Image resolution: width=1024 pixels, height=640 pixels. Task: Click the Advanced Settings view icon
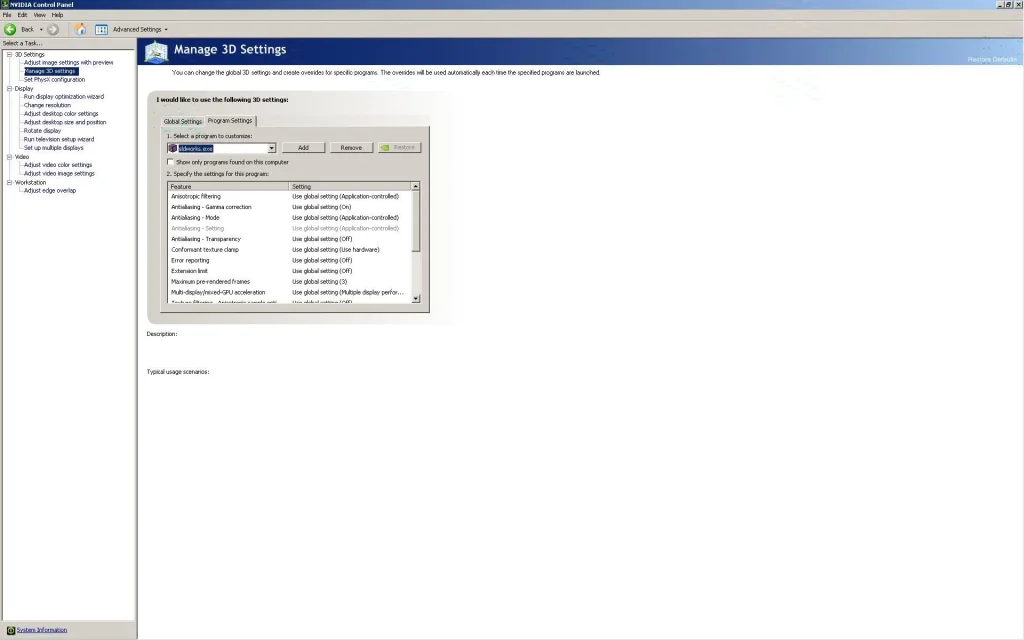tap(101, 29)
